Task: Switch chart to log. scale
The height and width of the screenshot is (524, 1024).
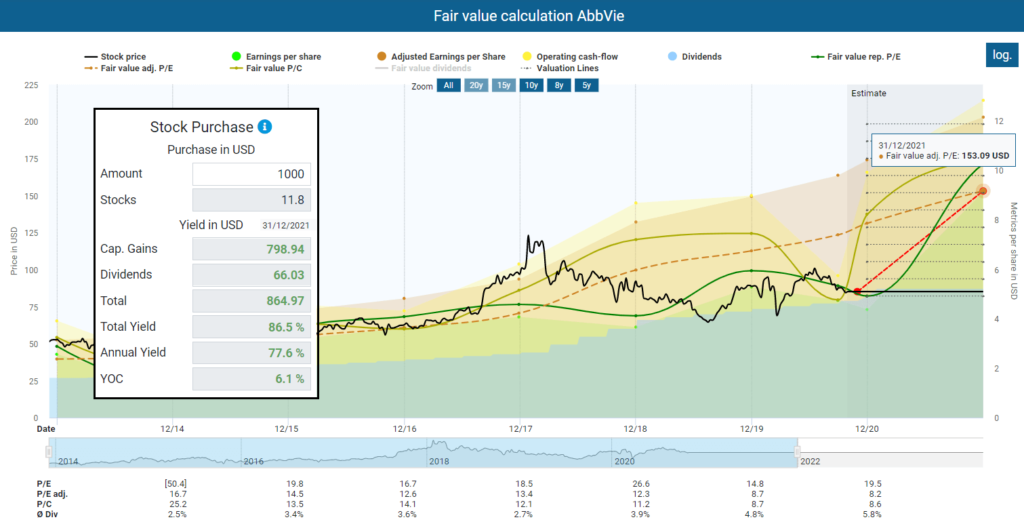Action: coord(1002,55)
